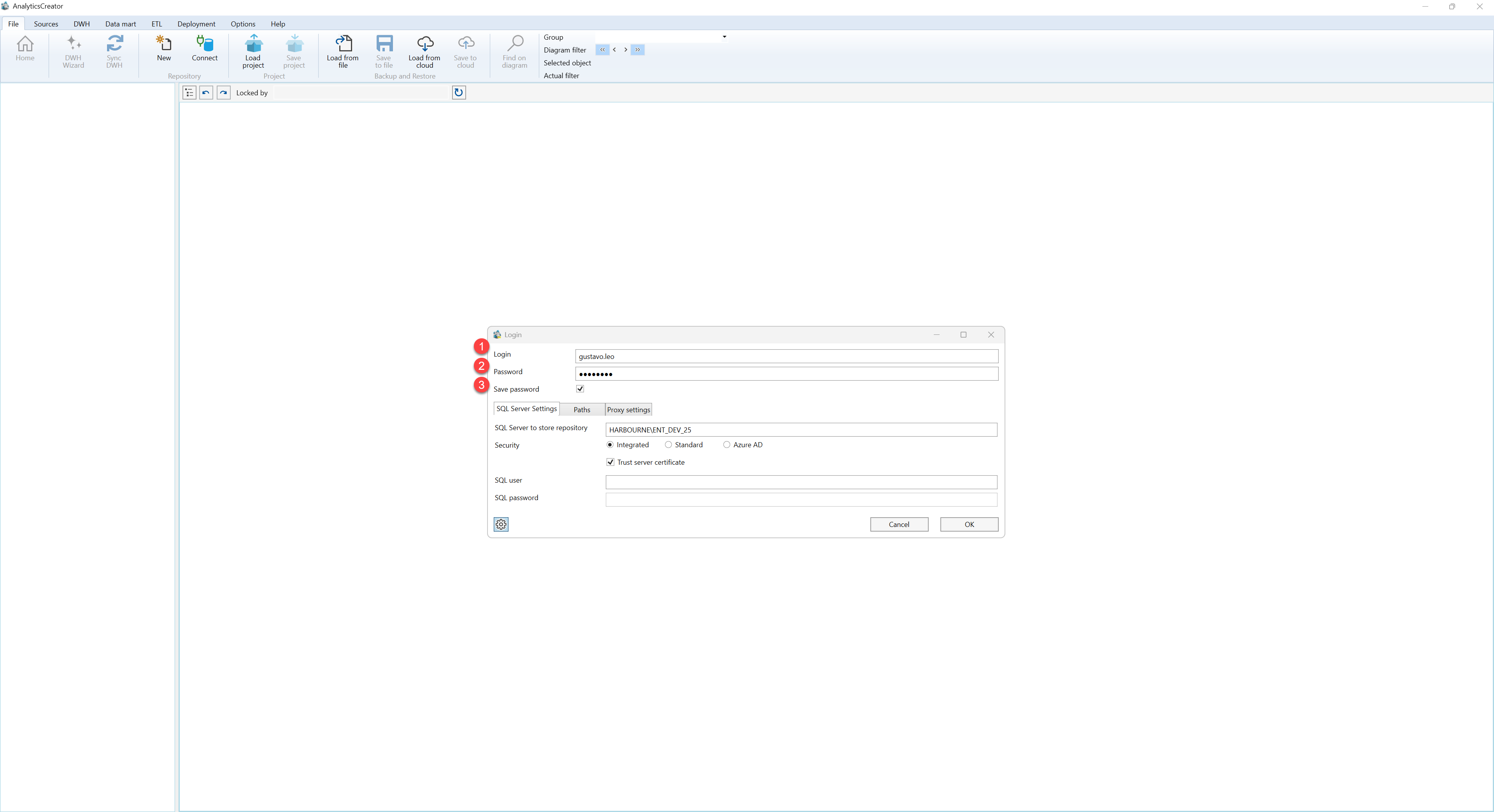This screenshot has height=812, width=1494.
Task: Open the Options ribbon tab
Action: click(243, 24)
